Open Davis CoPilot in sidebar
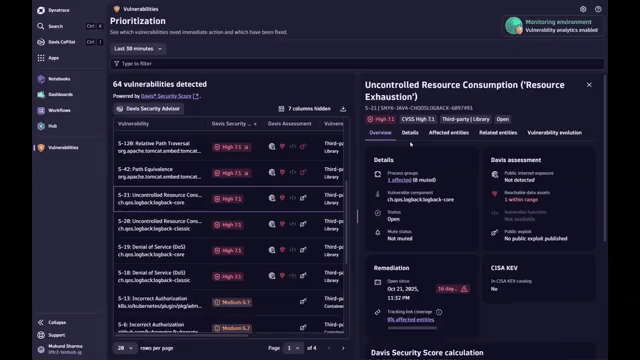 pyautogui.click(x=61, y=42)
